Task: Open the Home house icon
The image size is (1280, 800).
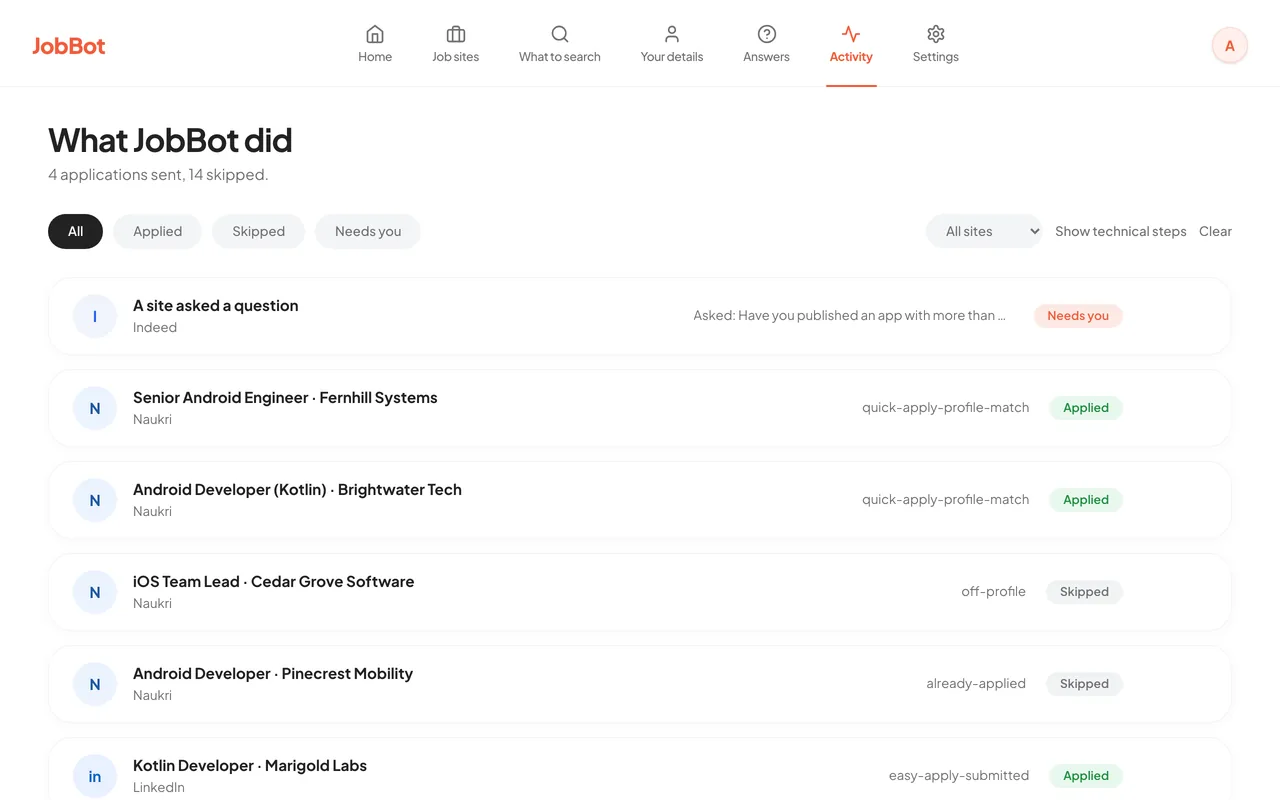Action: (x=375, y=34)
